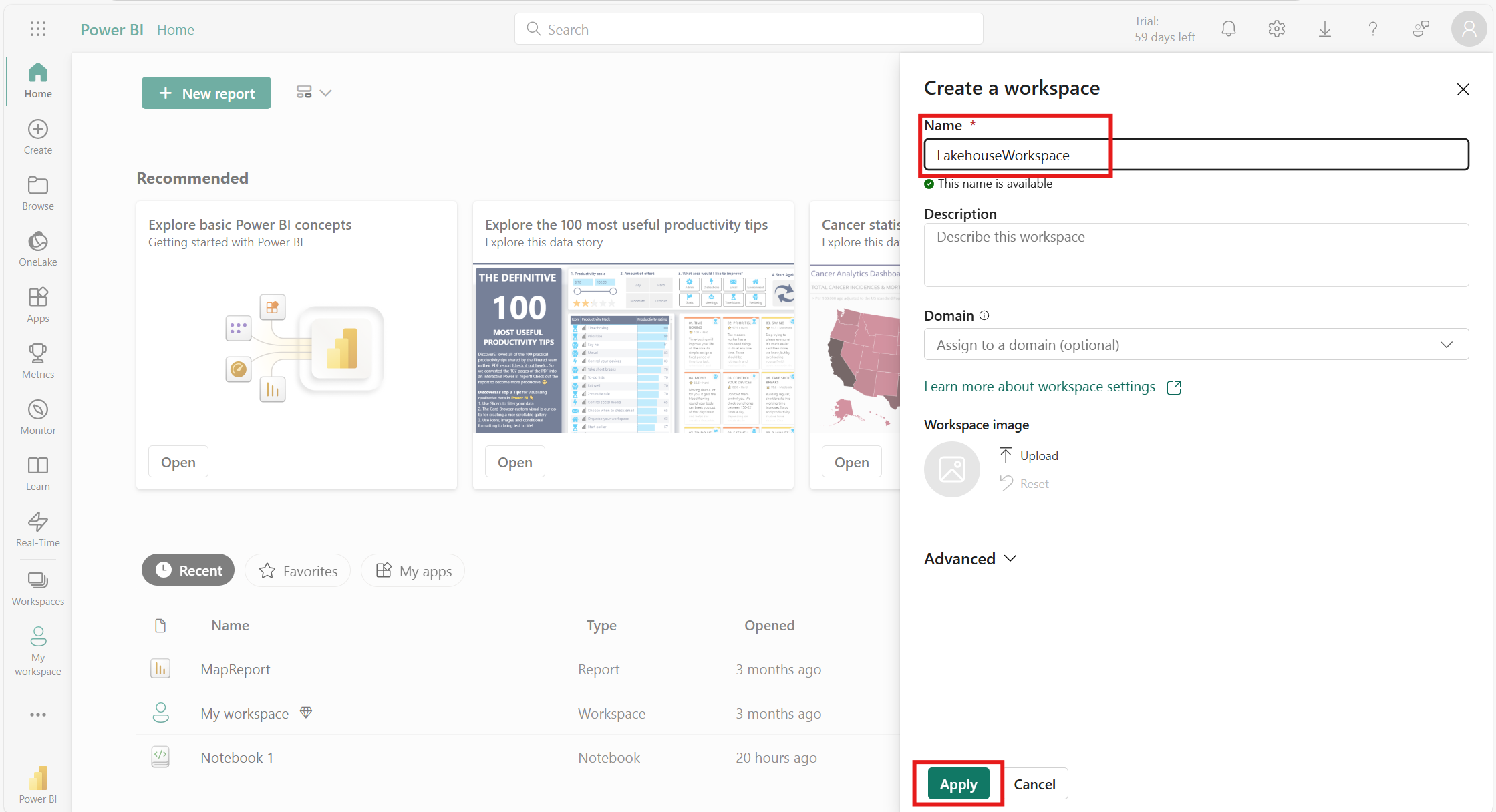The image size is (1496, 812).
Task: Expand the Domain assignment dropdown
Action: [x=1195, y=345]
